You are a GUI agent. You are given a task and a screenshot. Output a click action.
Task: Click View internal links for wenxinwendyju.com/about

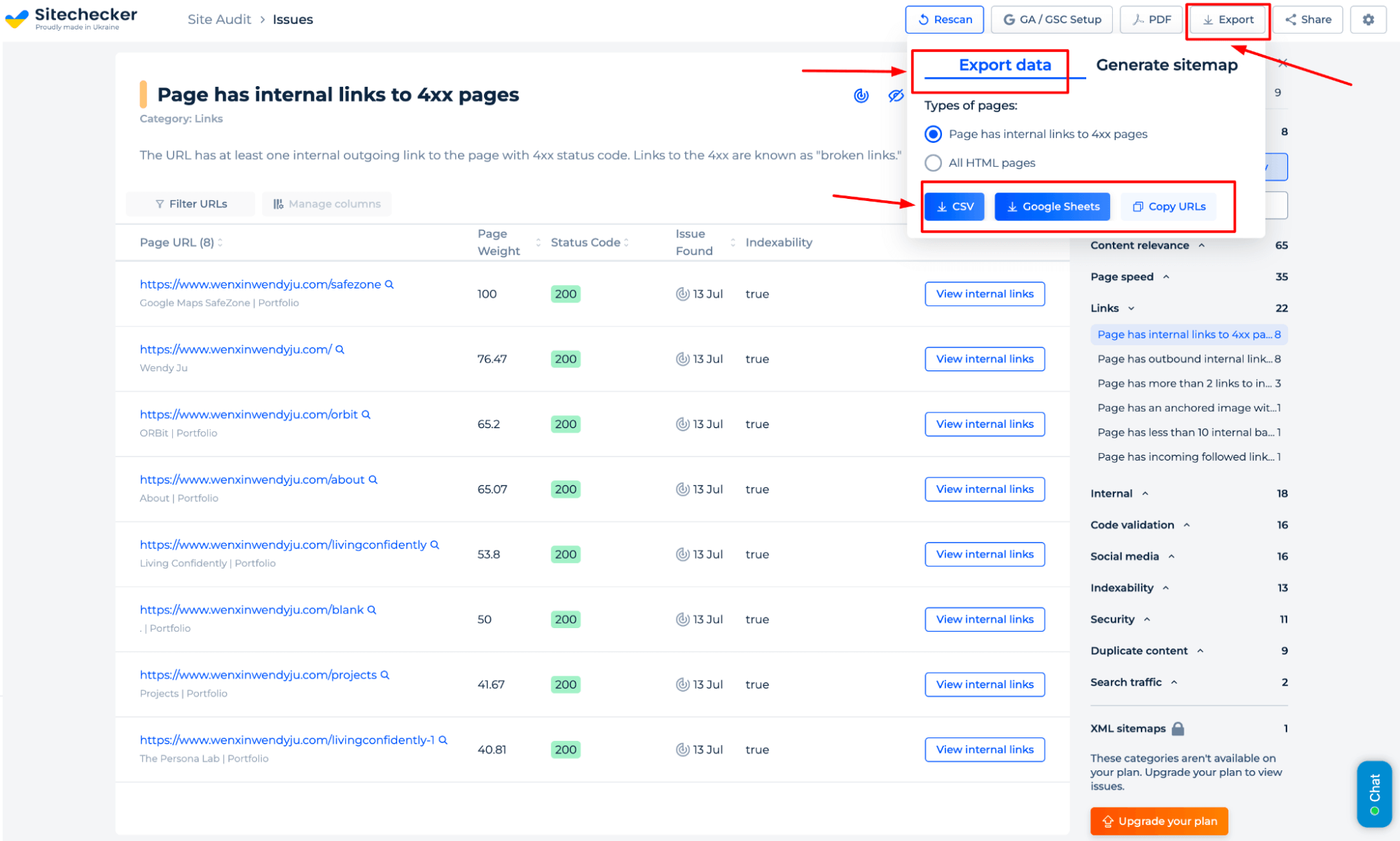click(984, 489)
